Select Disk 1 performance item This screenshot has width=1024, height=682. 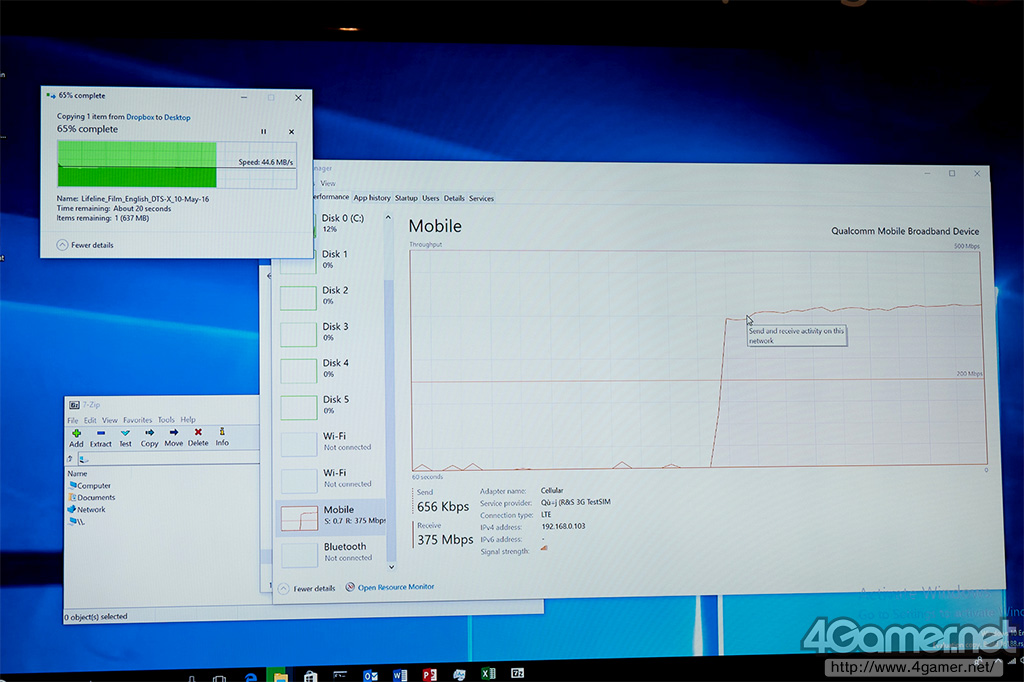pyautogui.click(x=332, y=259)
